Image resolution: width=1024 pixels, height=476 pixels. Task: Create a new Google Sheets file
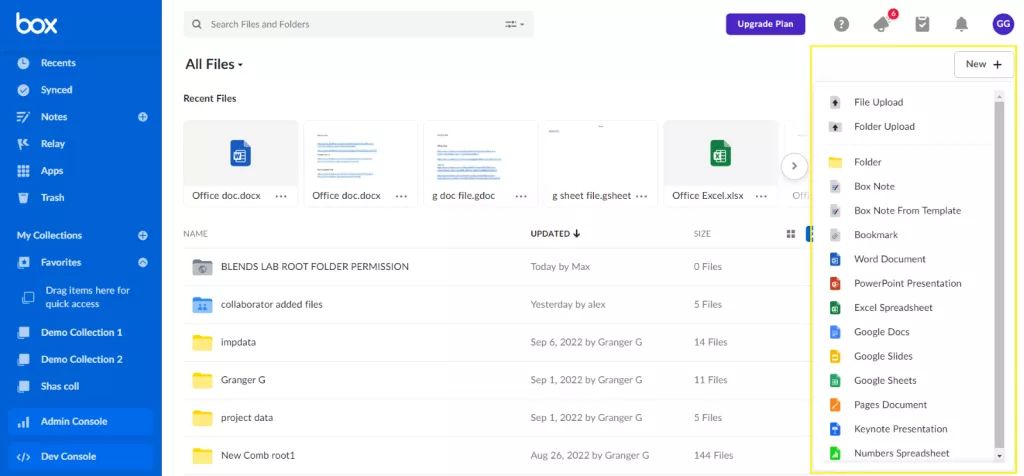[x=885, y=381]
